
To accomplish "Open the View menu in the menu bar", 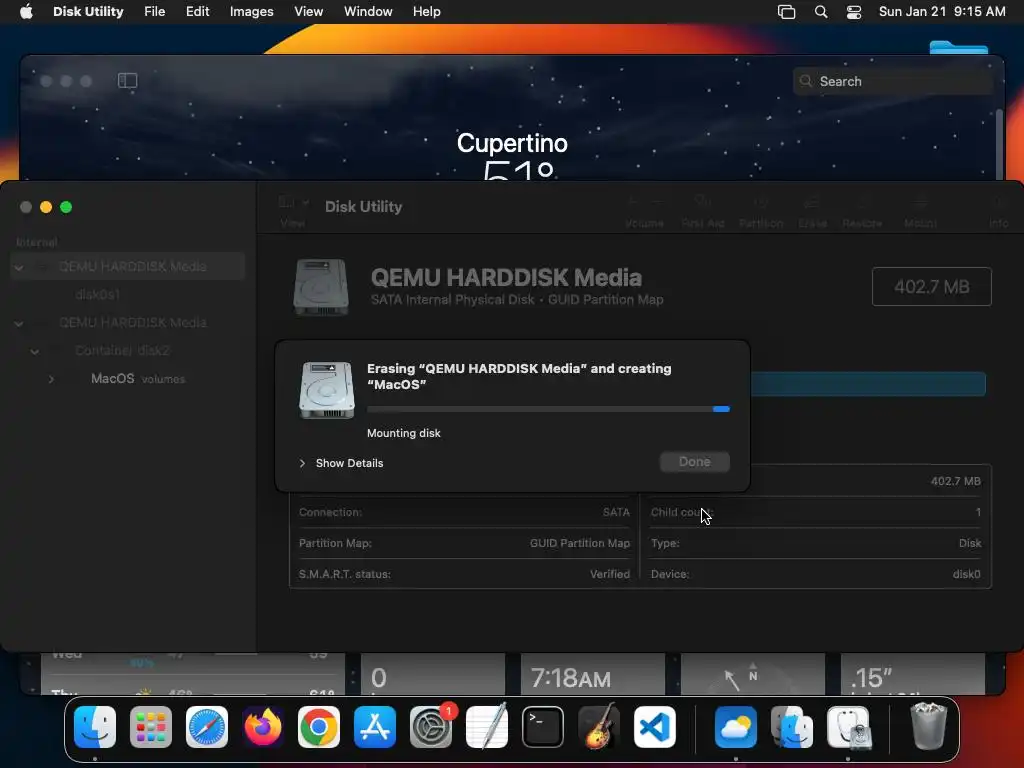I will click(x=308, y=12).
